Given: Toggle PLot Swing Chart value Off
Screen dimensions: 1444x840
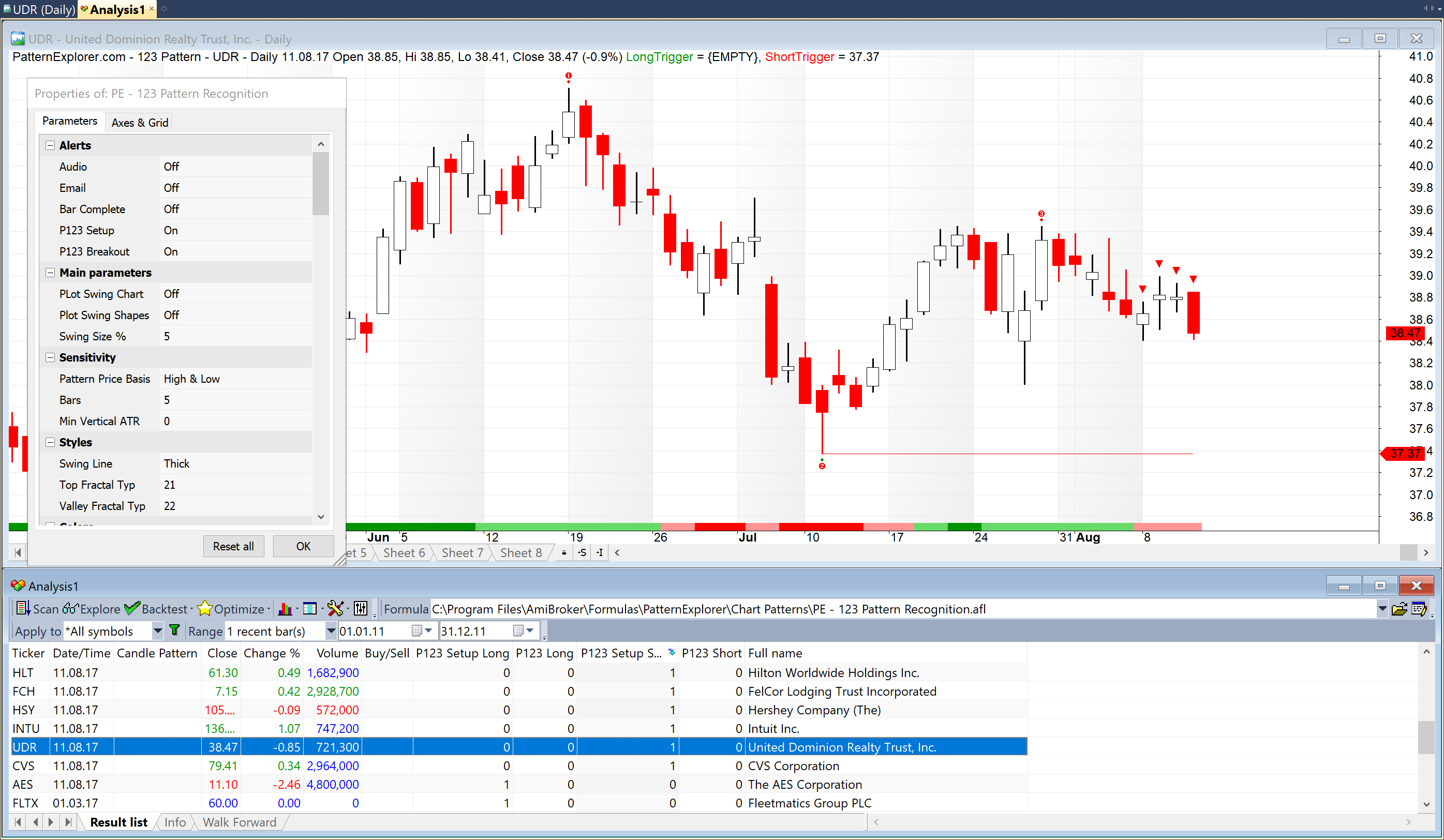Looking at the screenshot, I should tap(235, 293).
